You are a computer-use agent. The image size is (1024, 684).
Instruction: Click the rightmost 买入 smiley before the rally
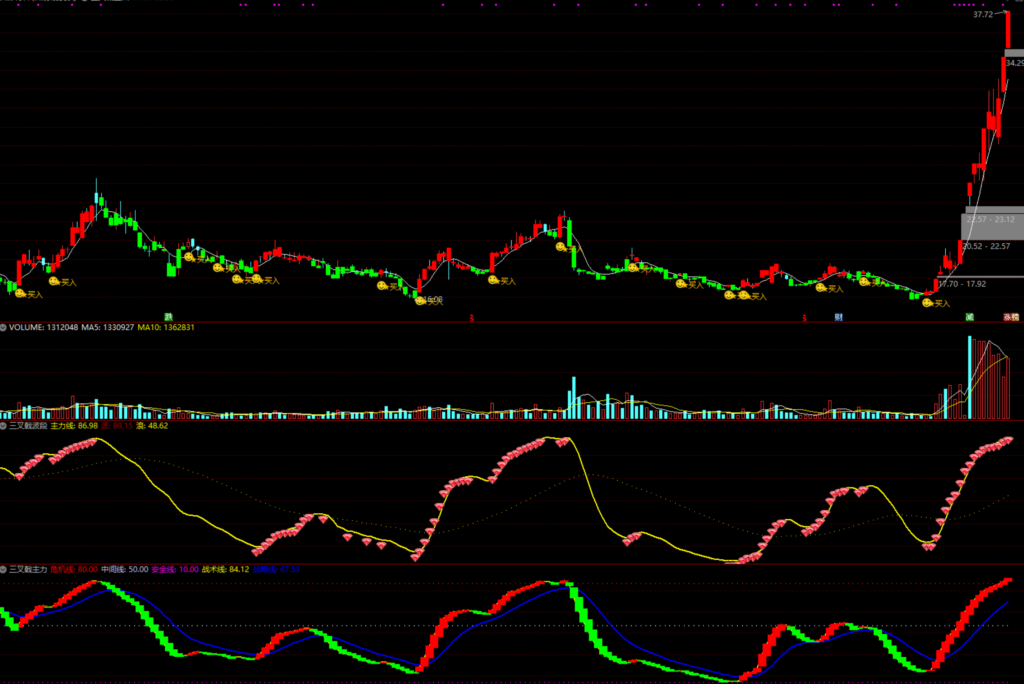pyautogui.click(x=926, y=301)
